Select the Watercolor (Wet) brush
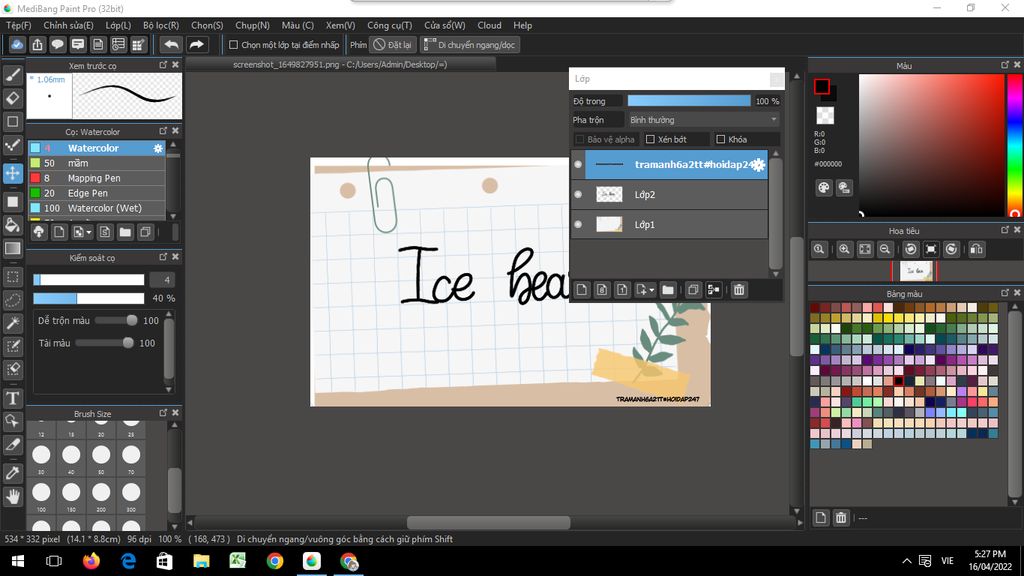 click(x=97, y=208)
